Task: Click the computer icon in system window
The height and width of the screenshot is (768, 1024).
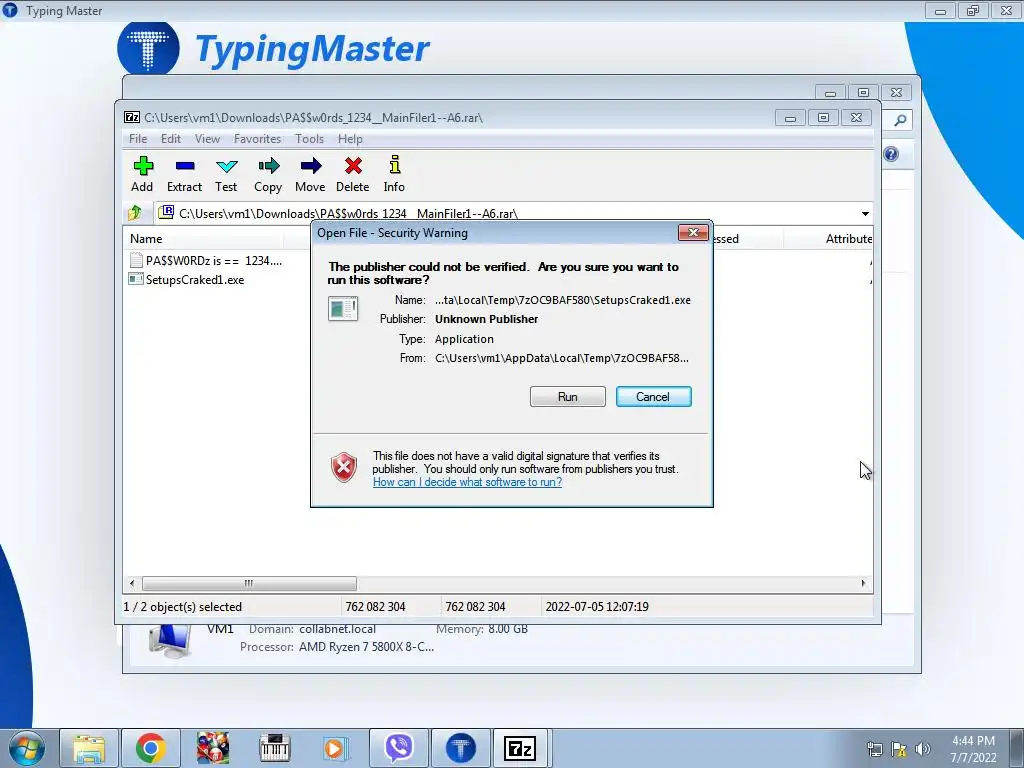Action: tap(170, 641)
